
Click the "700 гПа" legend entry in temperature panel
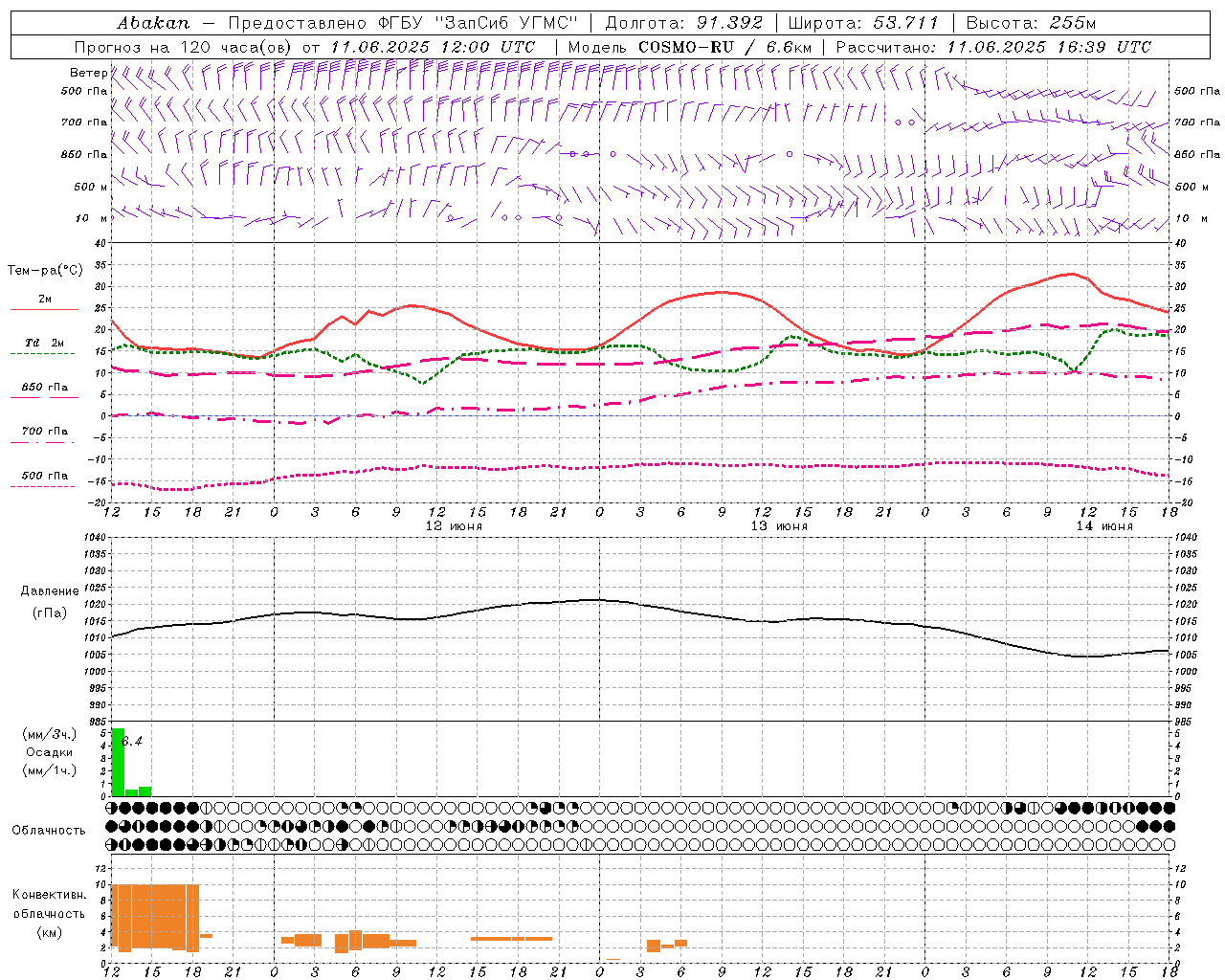point(44,432)
